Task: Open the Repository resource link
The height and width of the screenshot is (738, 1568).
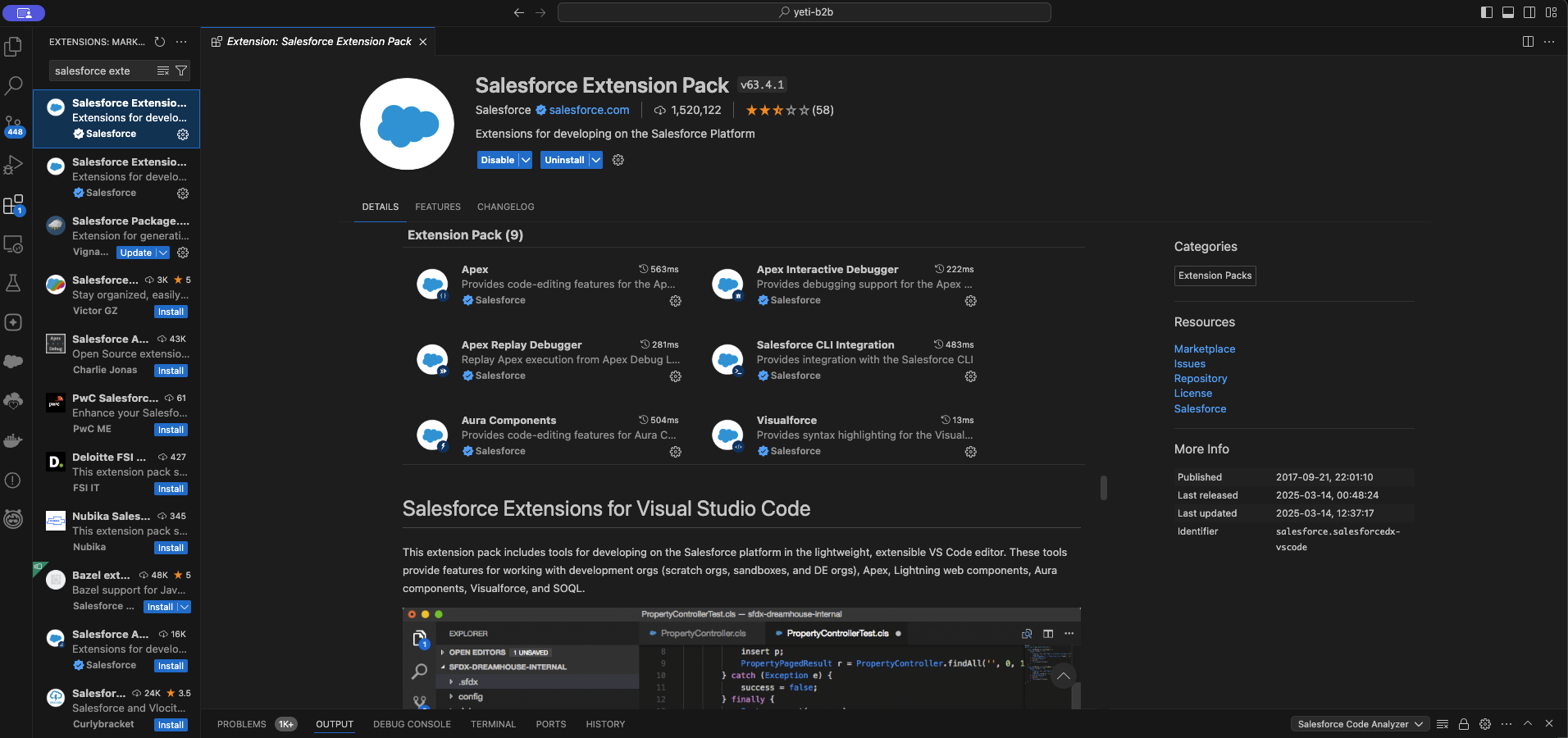Action: (1201, 378)
